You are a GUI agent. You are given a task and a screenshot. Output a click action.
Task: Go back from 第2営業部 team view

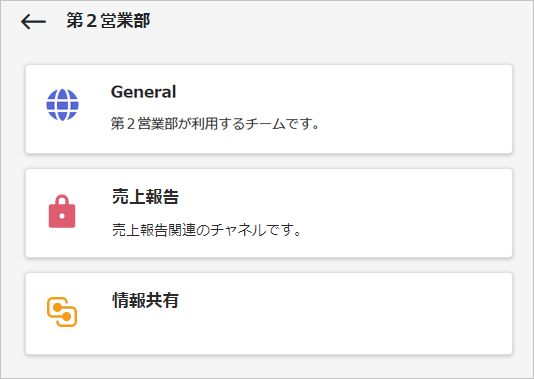tap(33, 21)
